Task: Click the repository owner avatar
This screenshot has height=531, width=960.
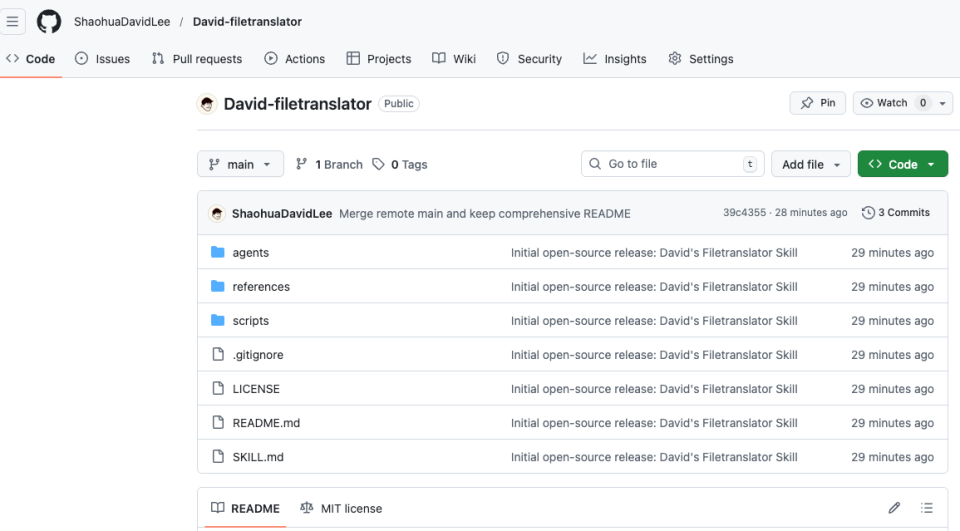Action: pos(208,104)
